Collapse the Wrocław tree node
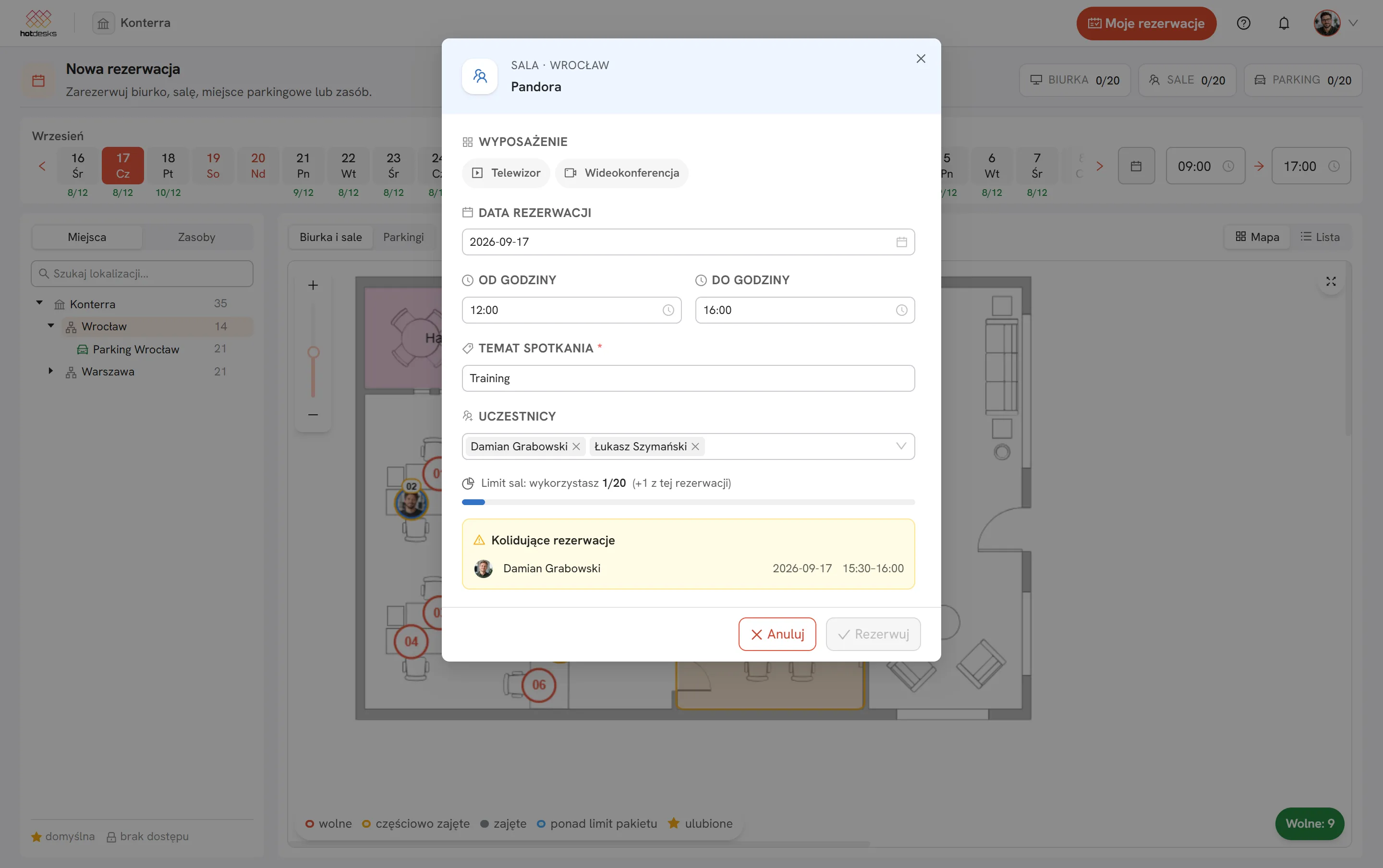This screenshot has height=868, width=1383. point(51,326)
